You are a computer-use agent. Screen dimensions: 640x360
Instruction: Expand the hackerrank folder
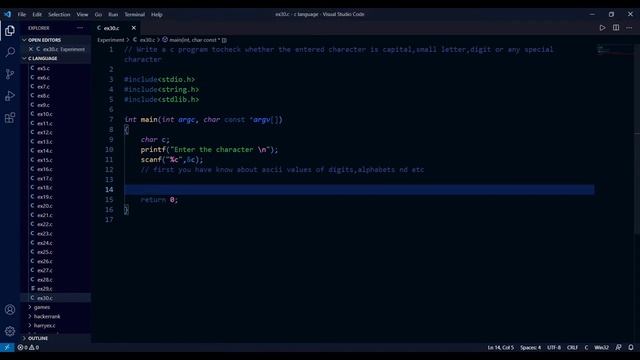coord(47,316)
